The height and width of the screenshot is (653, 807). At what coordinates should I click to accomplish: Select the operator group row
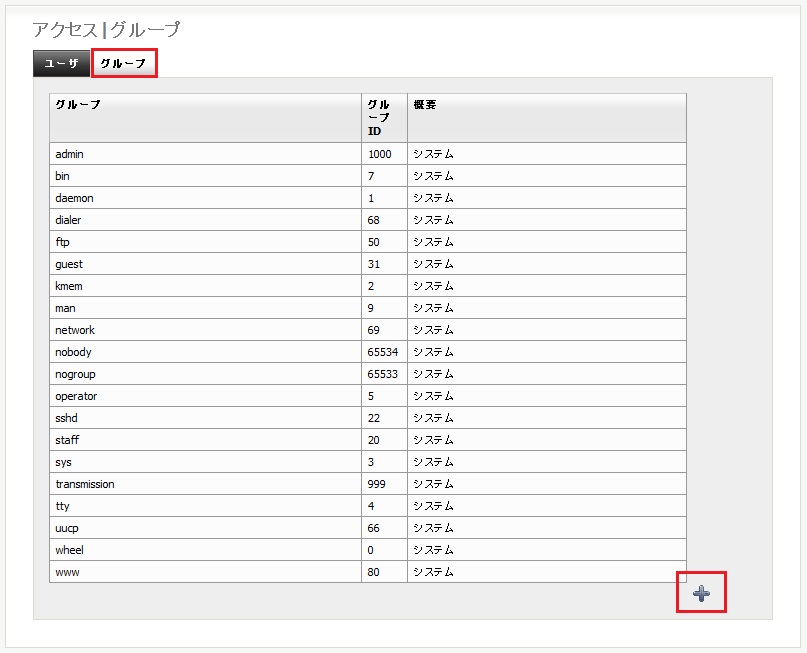[x=367, y=396]
